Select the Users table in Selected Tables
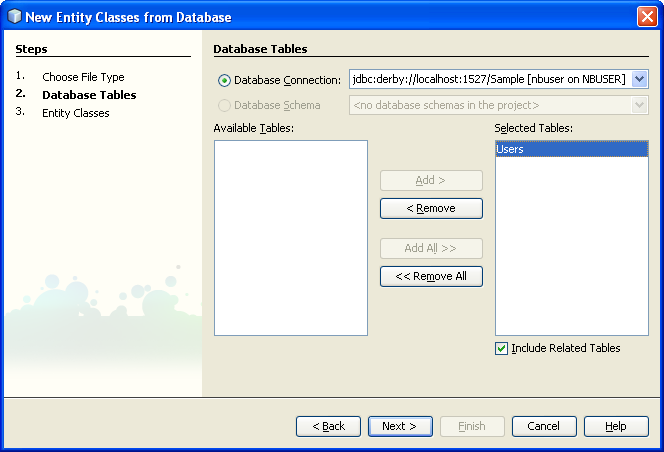The image size is (664, 452). pos(571,149)
